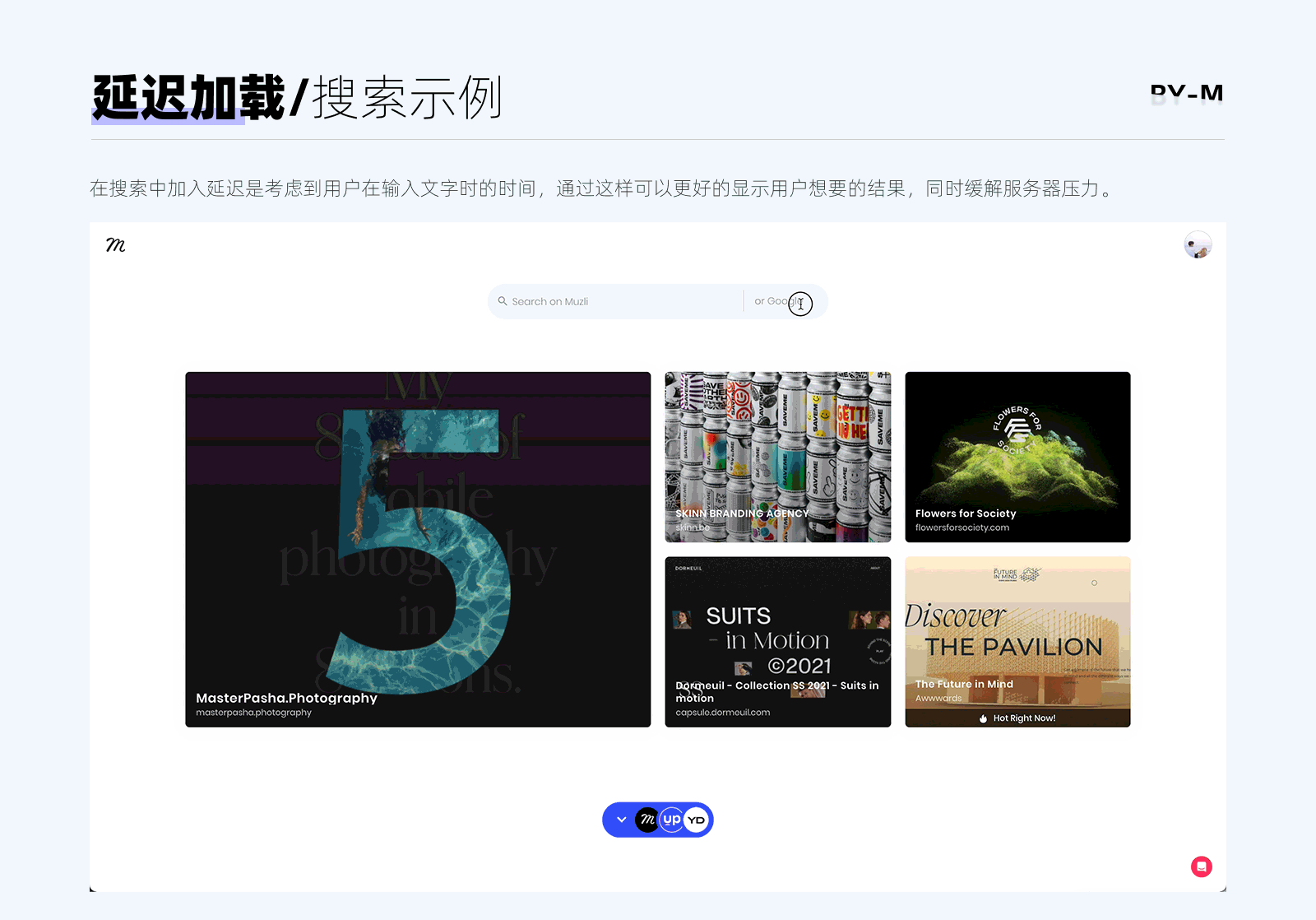Focus the Search on Muzli input field
Viewport: 1316px width, 920px height.
(615, 301)
